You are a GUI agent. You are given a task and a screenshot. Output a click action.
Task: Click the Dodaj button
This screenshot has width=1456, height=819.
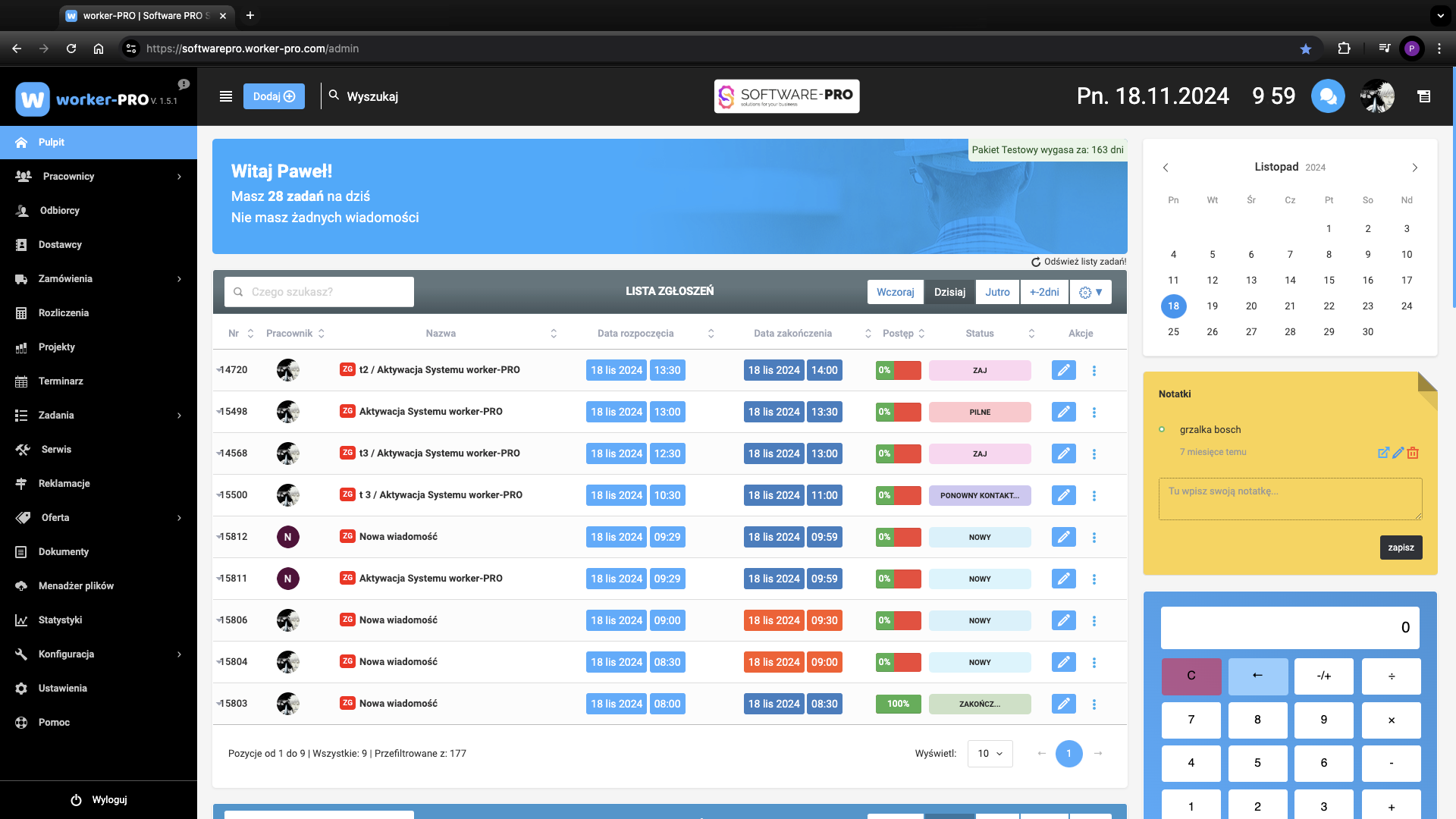(274, 96)
